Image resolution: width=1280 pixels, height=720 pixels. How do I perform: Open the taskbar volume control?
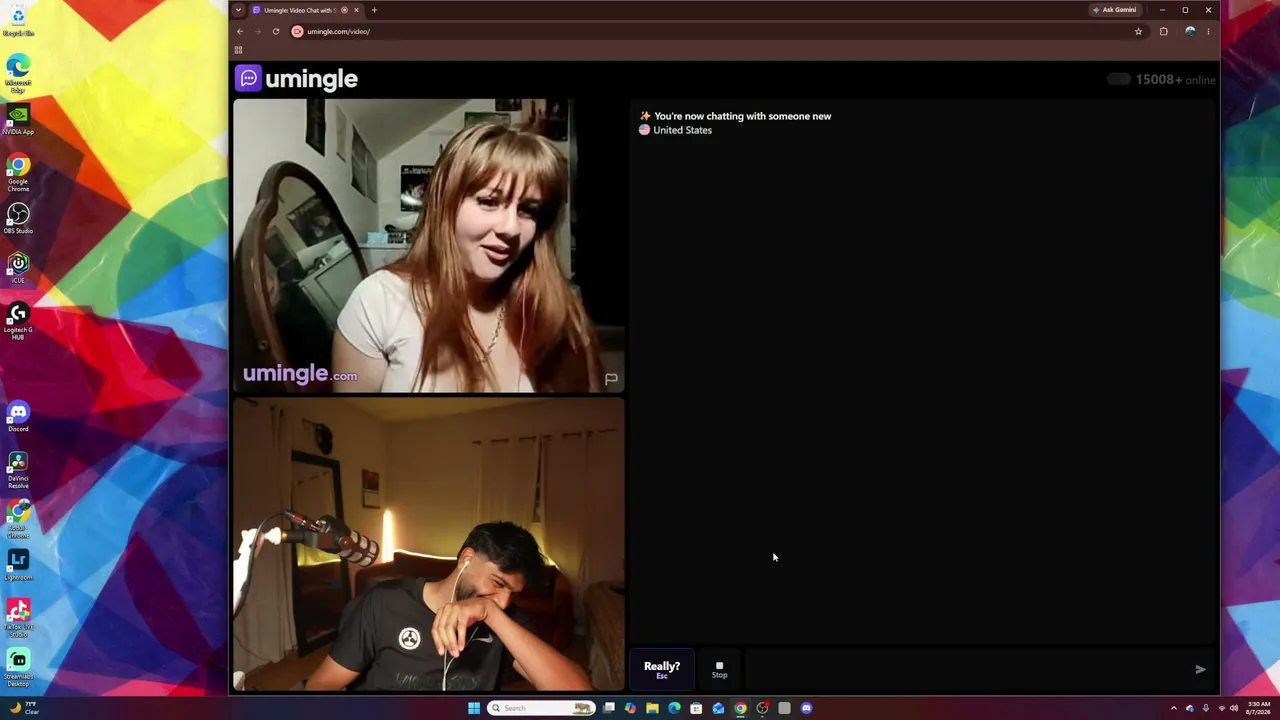coord(1234,708)
